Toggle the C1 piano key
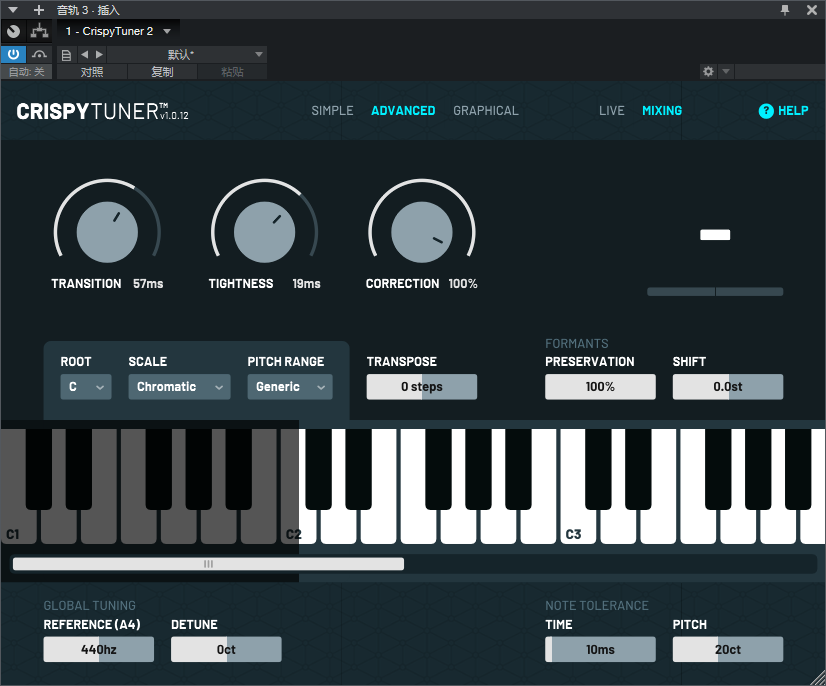This screenshot has height=686, width=826. point(17,527)
